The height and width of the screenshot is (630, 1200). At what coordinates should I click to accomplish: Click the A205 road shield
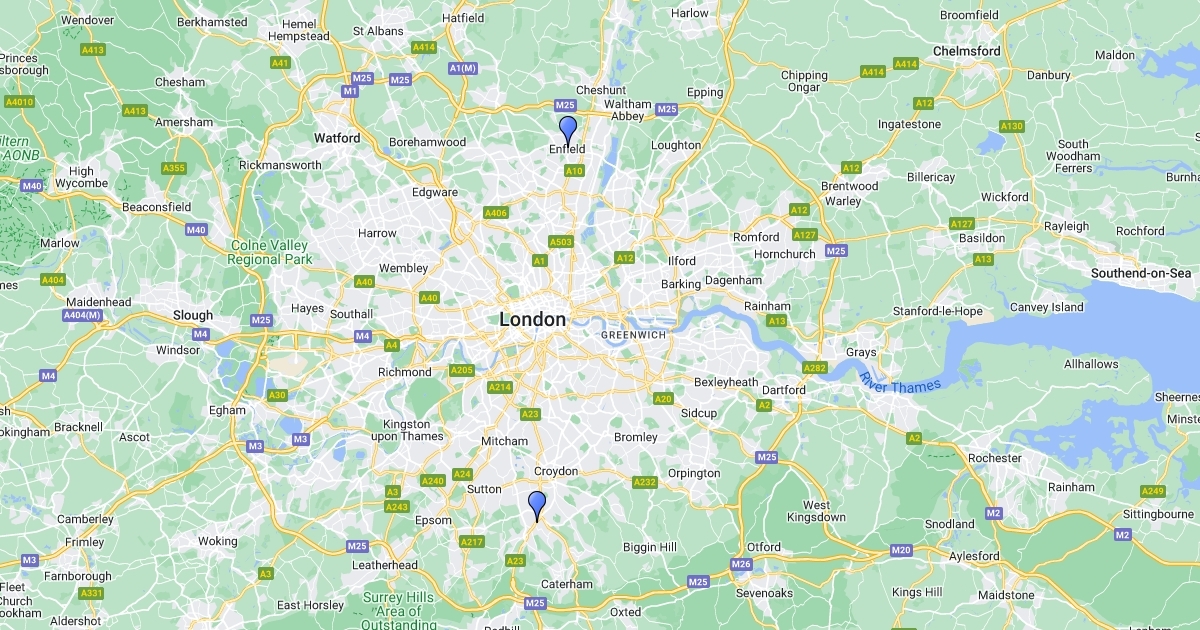(x=462, y=371)
